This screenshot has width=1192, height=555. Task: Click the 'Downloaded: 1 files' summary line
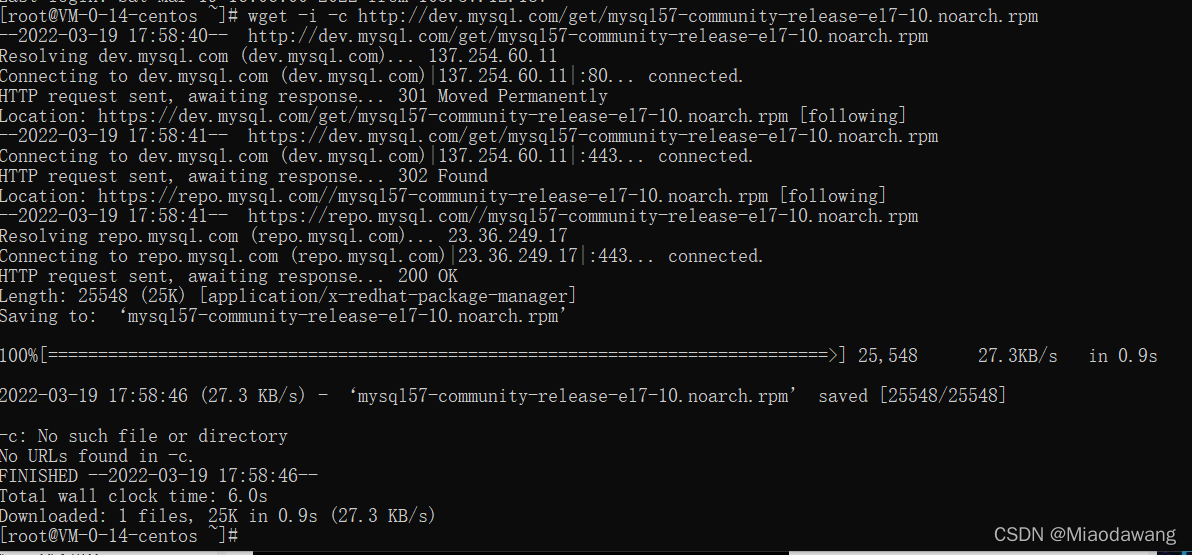pos(218,516)
